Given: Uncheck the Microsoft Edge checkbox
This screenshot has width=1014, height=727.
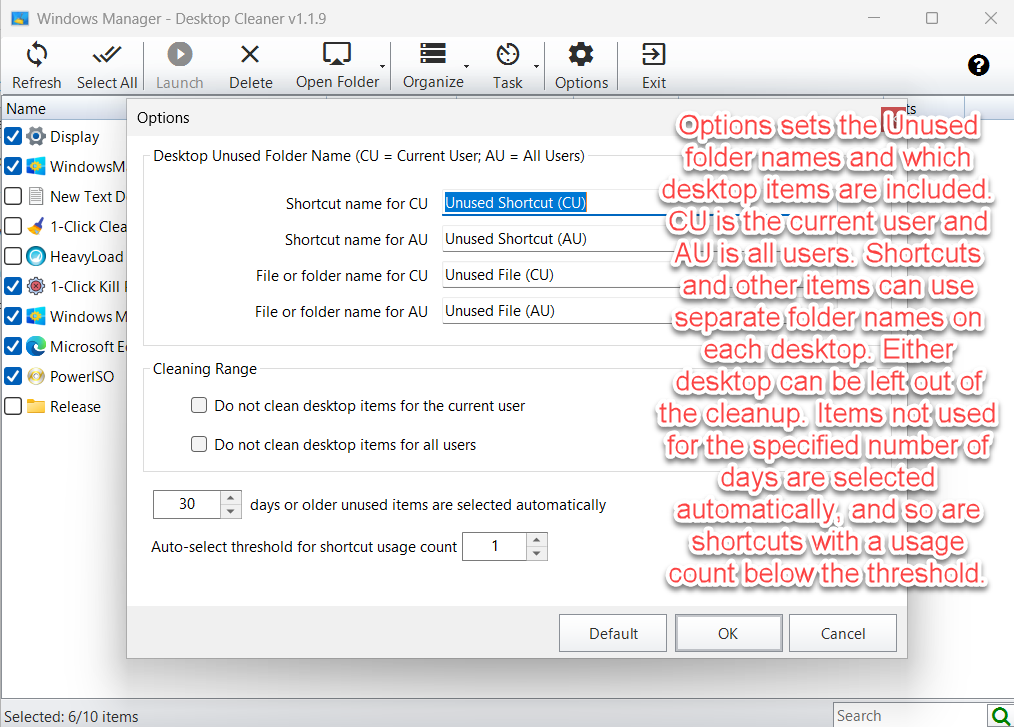Looking at the screenshot, I should pyautogui.click(x=13, y=346).
